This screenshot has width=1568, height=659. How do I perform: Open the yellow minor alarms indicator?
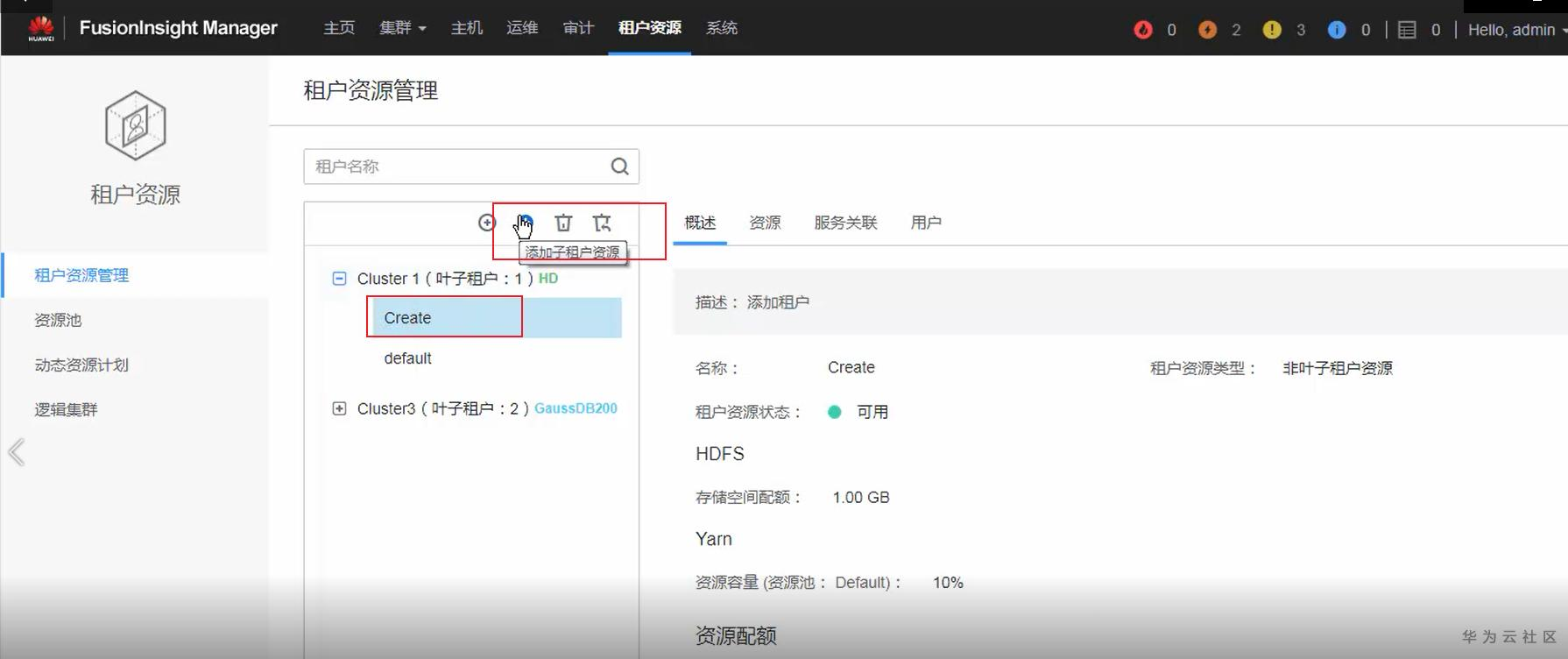click(1272, 30)
